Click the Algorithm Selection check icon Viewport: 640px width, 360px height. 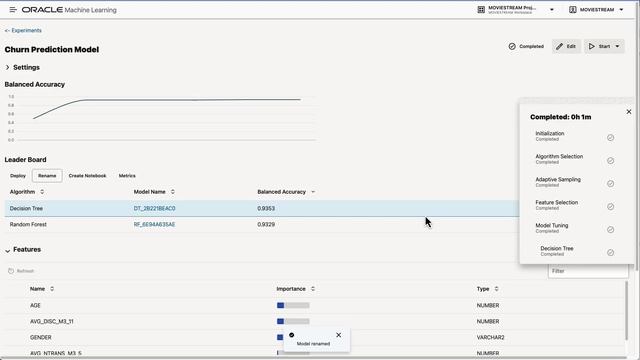[610, 161]
